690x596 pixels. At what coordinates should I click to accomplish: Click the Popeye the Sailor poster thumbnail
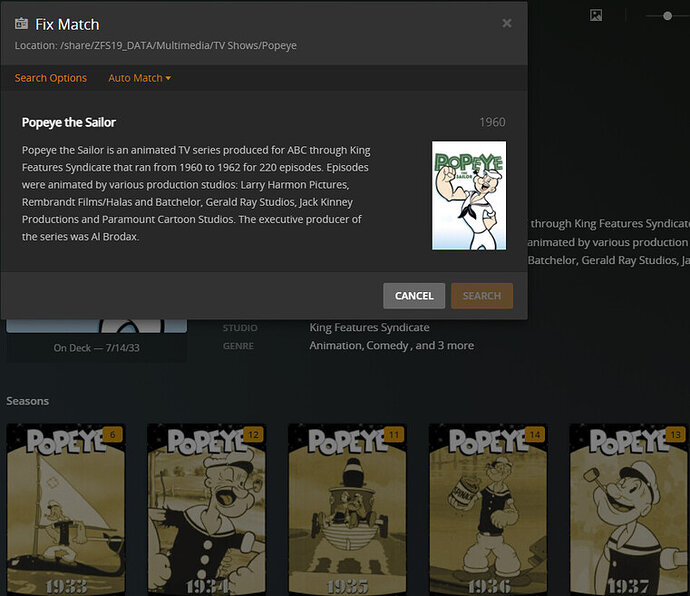[x=469, y=195]
